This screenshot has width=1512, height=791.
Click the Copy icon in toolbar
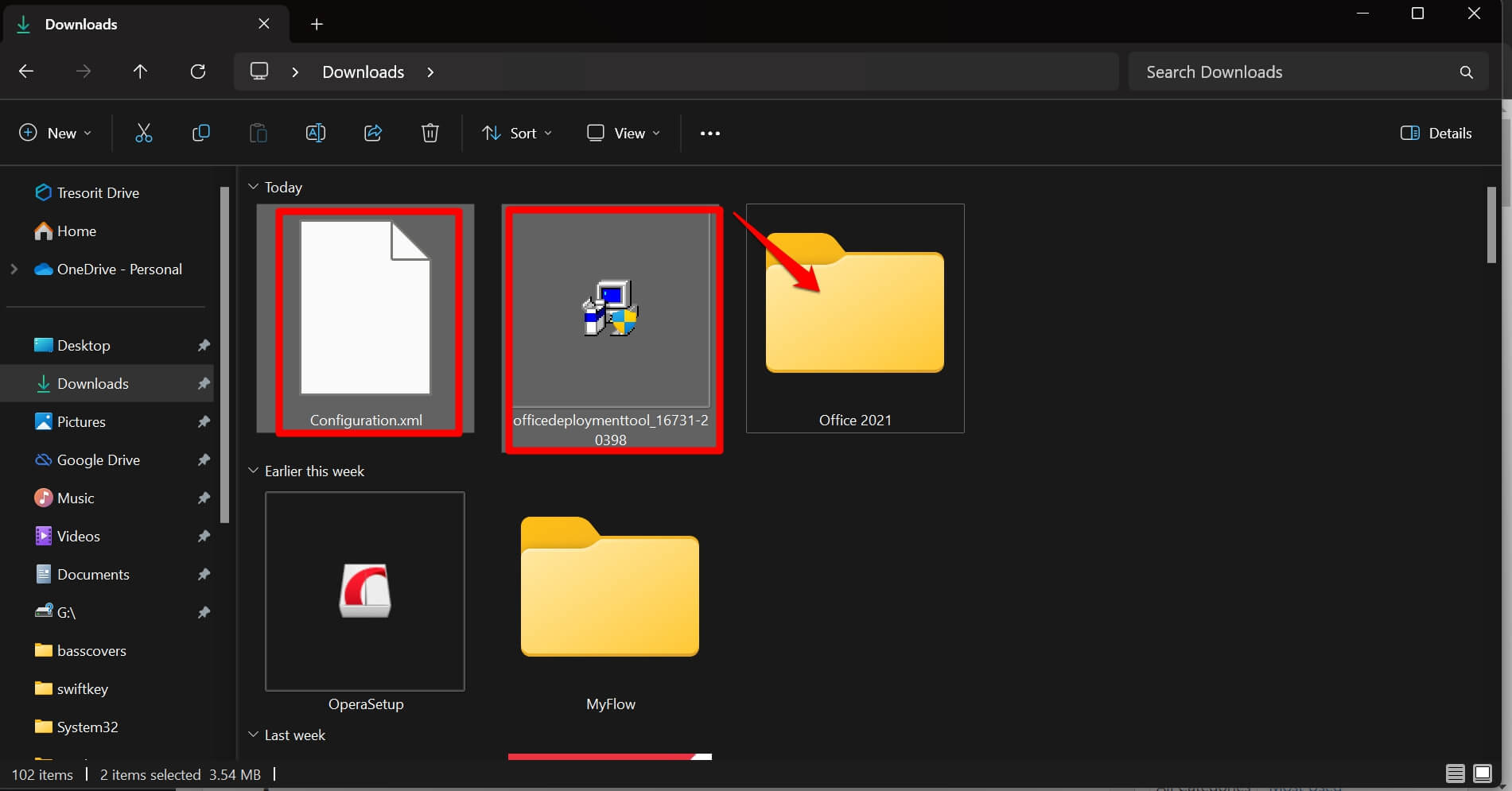[x=201, y=133]
